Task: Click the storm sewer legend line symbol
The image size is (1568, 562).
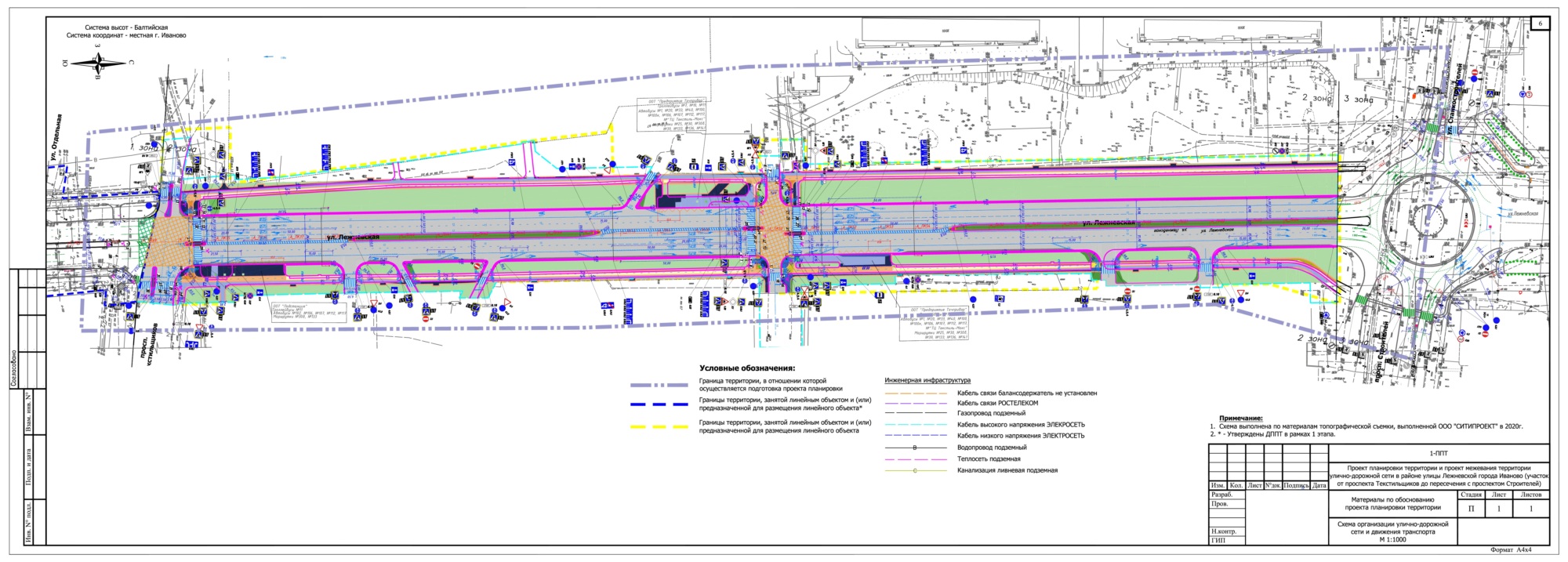Action: (915, 471)
